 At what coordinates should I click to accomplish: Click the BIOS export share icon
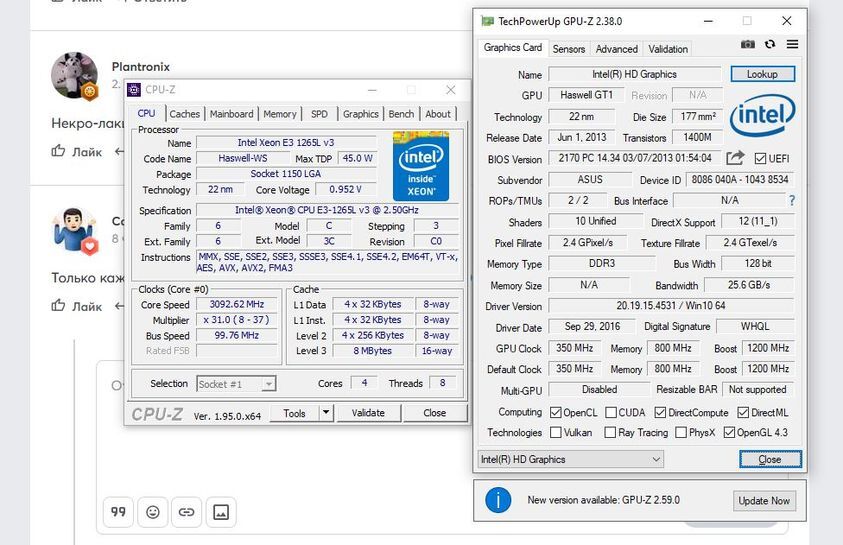[x=735, y=158]
